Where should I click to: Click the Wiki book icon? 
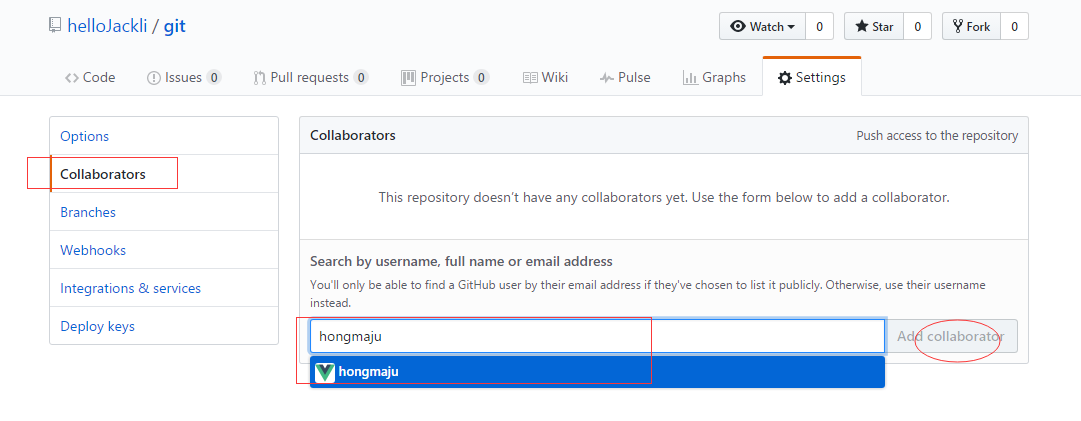529,78
